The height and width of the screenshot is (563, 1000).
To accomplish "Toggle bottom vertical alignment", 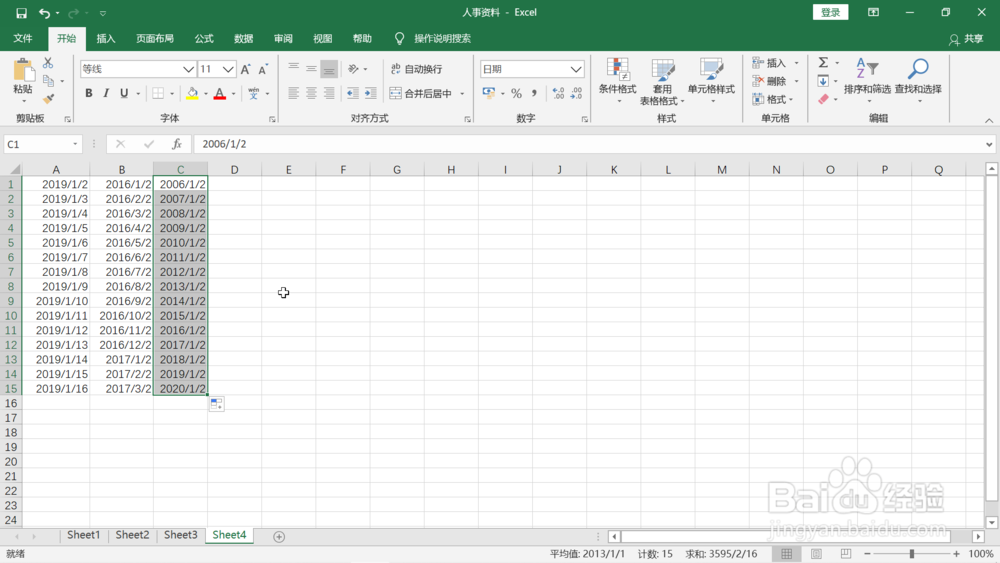I will point(329,69).
